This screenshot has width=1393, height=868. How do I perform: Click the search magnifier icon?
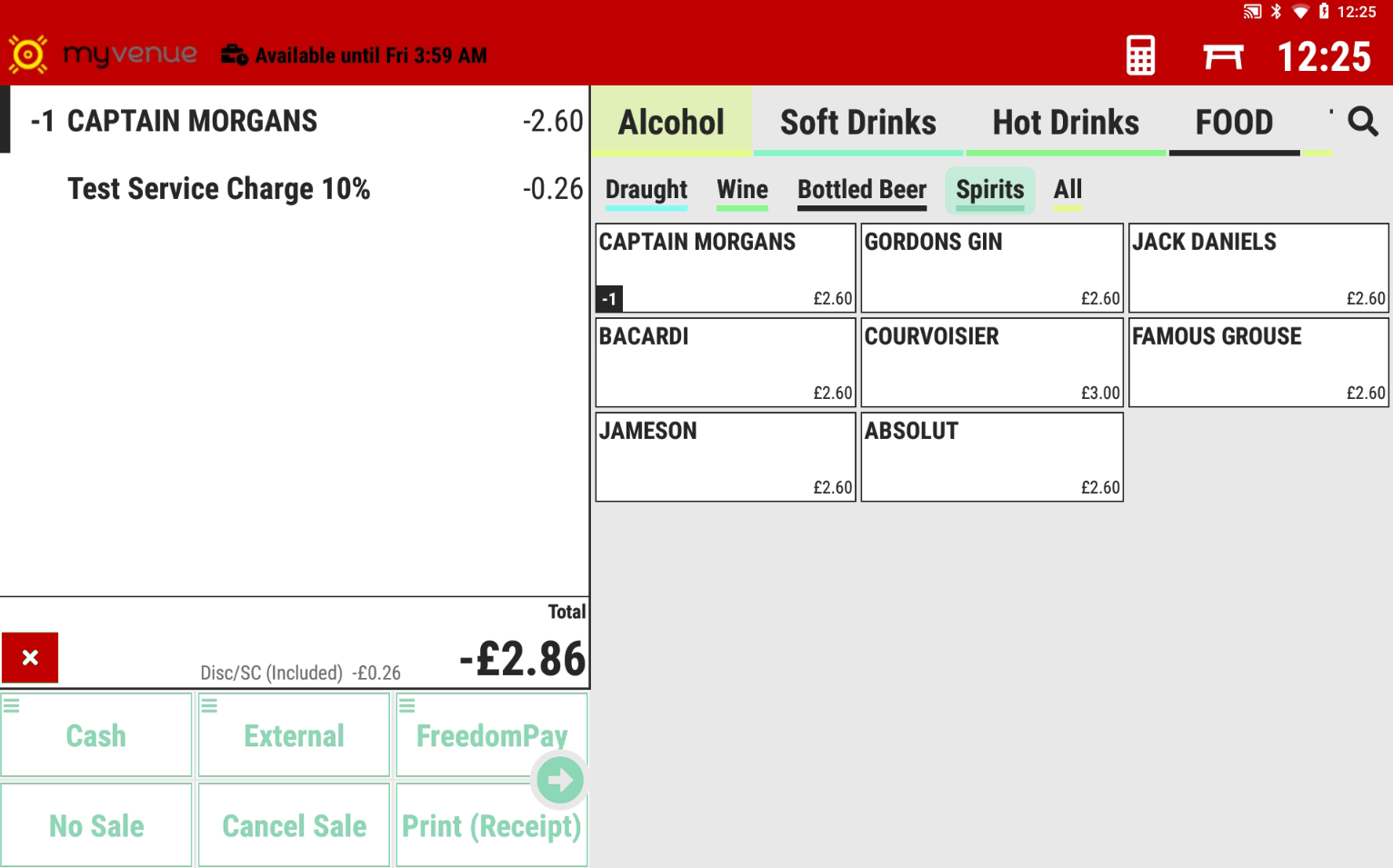(1362, 121)
